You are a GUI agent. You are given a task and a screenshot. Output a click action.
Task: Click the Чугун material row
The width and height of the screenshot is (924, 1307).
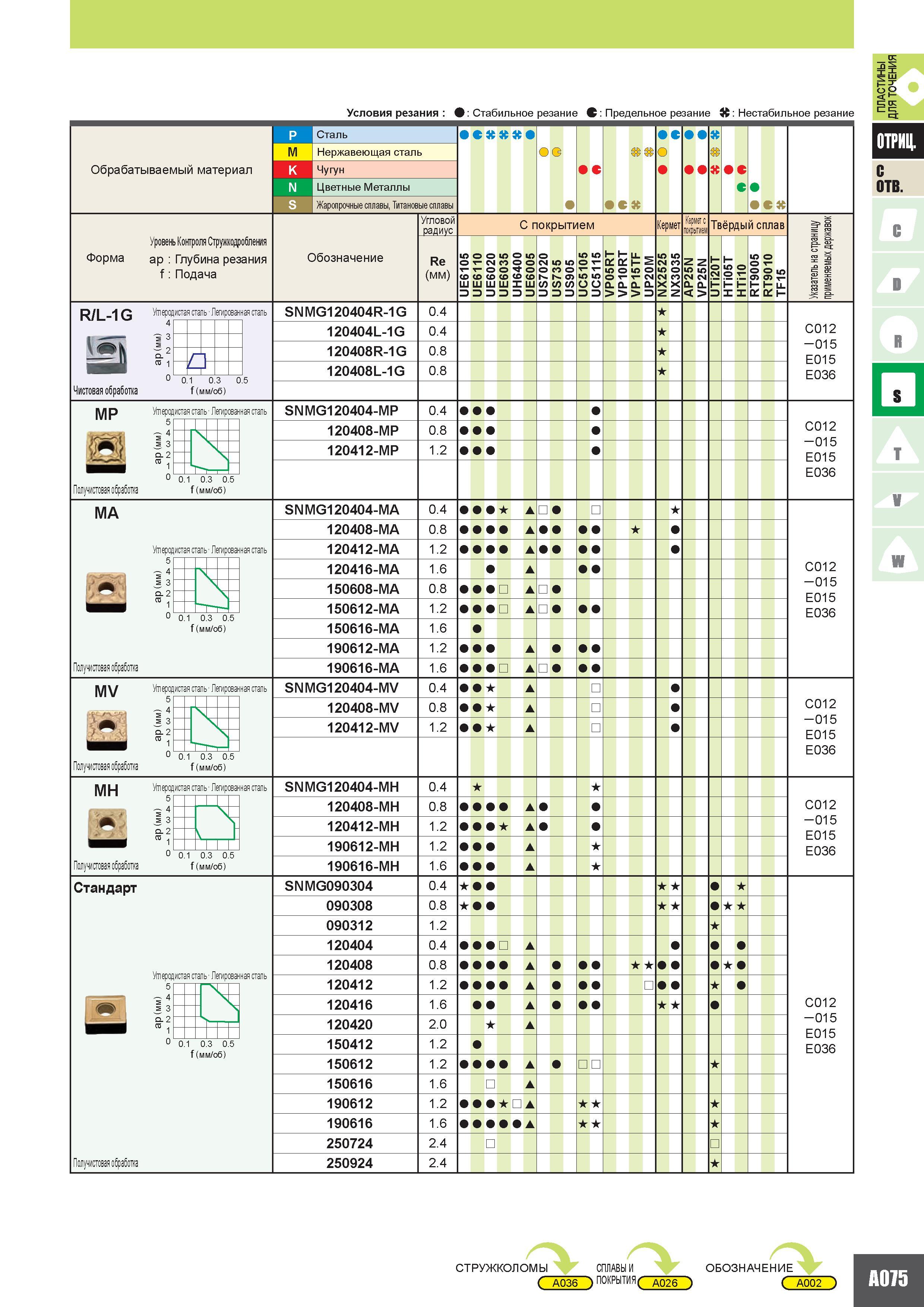pos(384,170)
